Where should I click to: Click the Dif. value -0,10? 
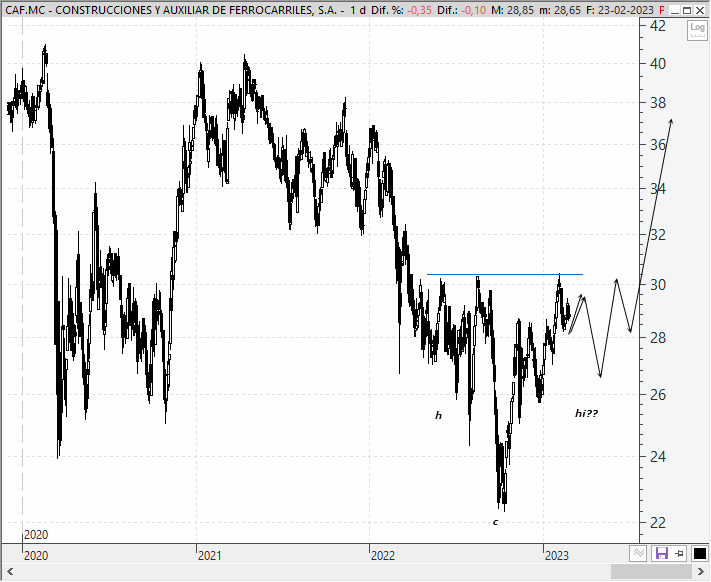474,10
